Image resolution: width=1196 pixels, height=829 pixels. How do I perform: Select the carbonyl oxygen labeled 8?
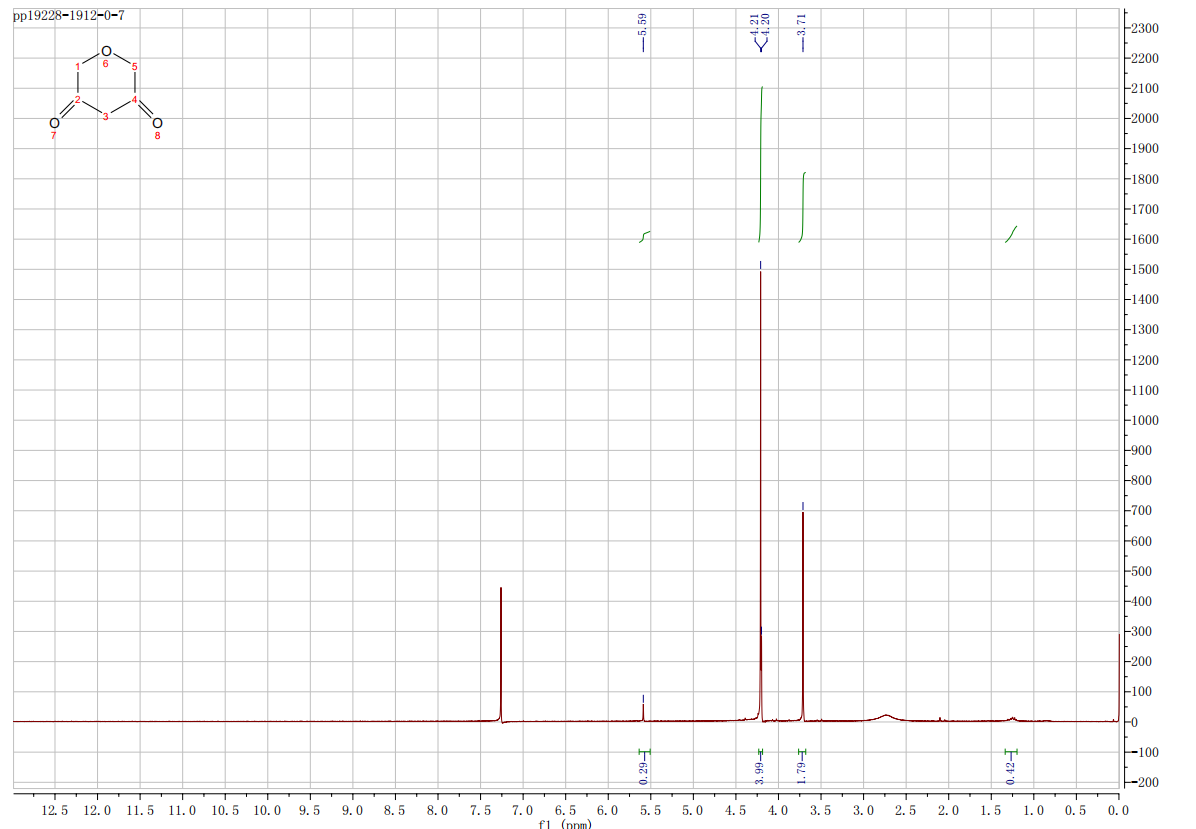[157, 123]
